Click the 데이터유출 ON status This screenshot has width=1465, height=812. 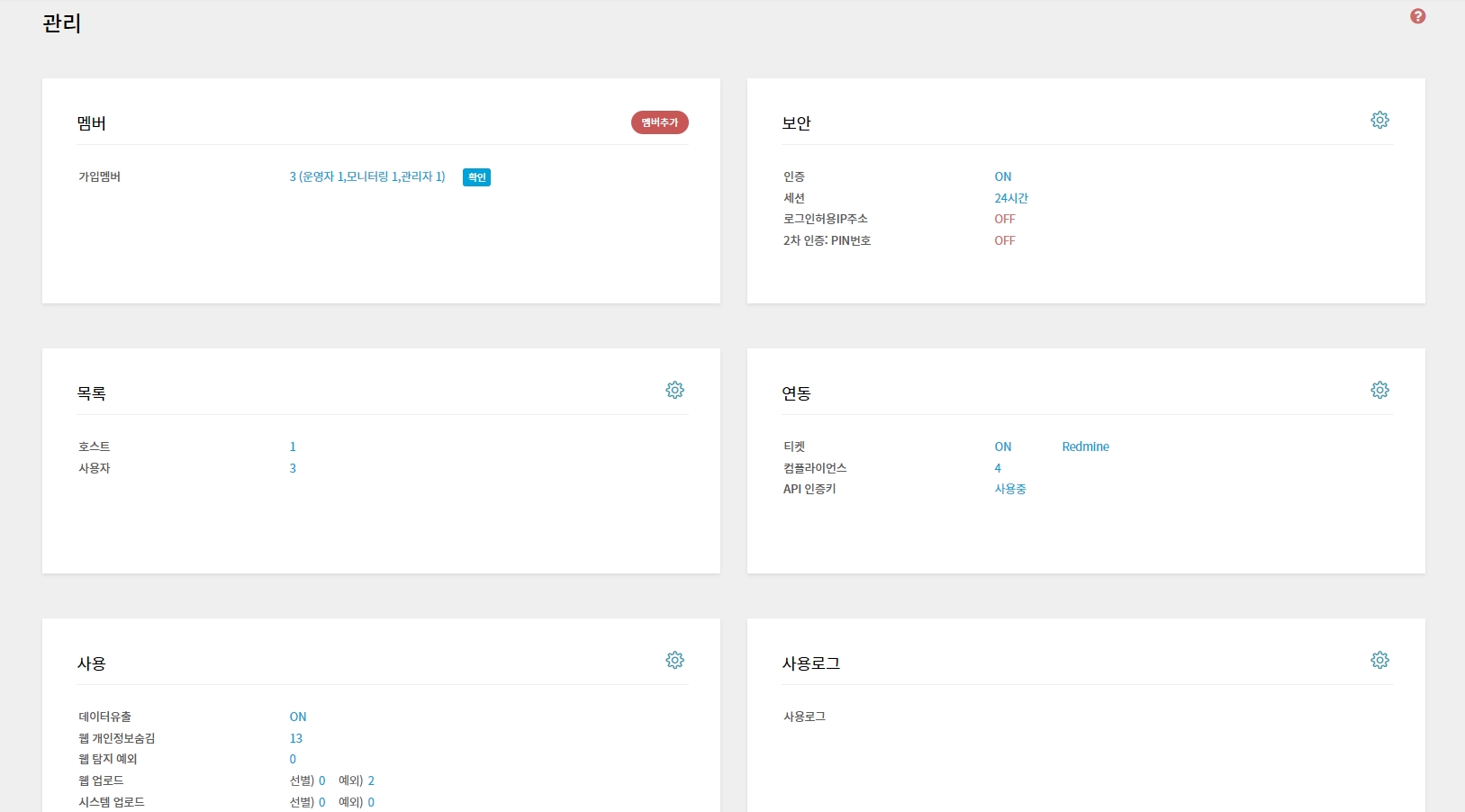(x=297, y=717)
